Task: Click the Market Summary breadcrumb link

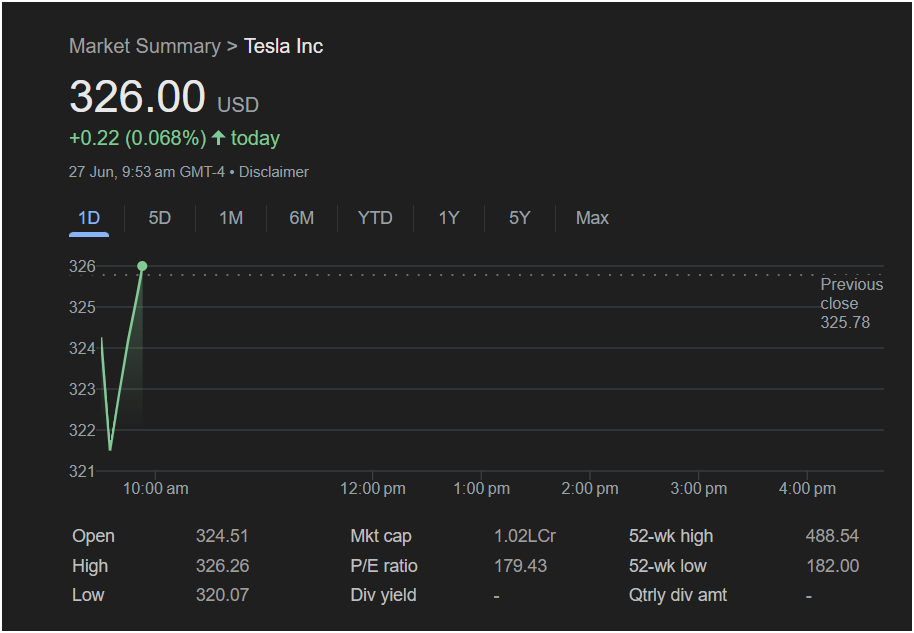Action: tap(145, 46)
